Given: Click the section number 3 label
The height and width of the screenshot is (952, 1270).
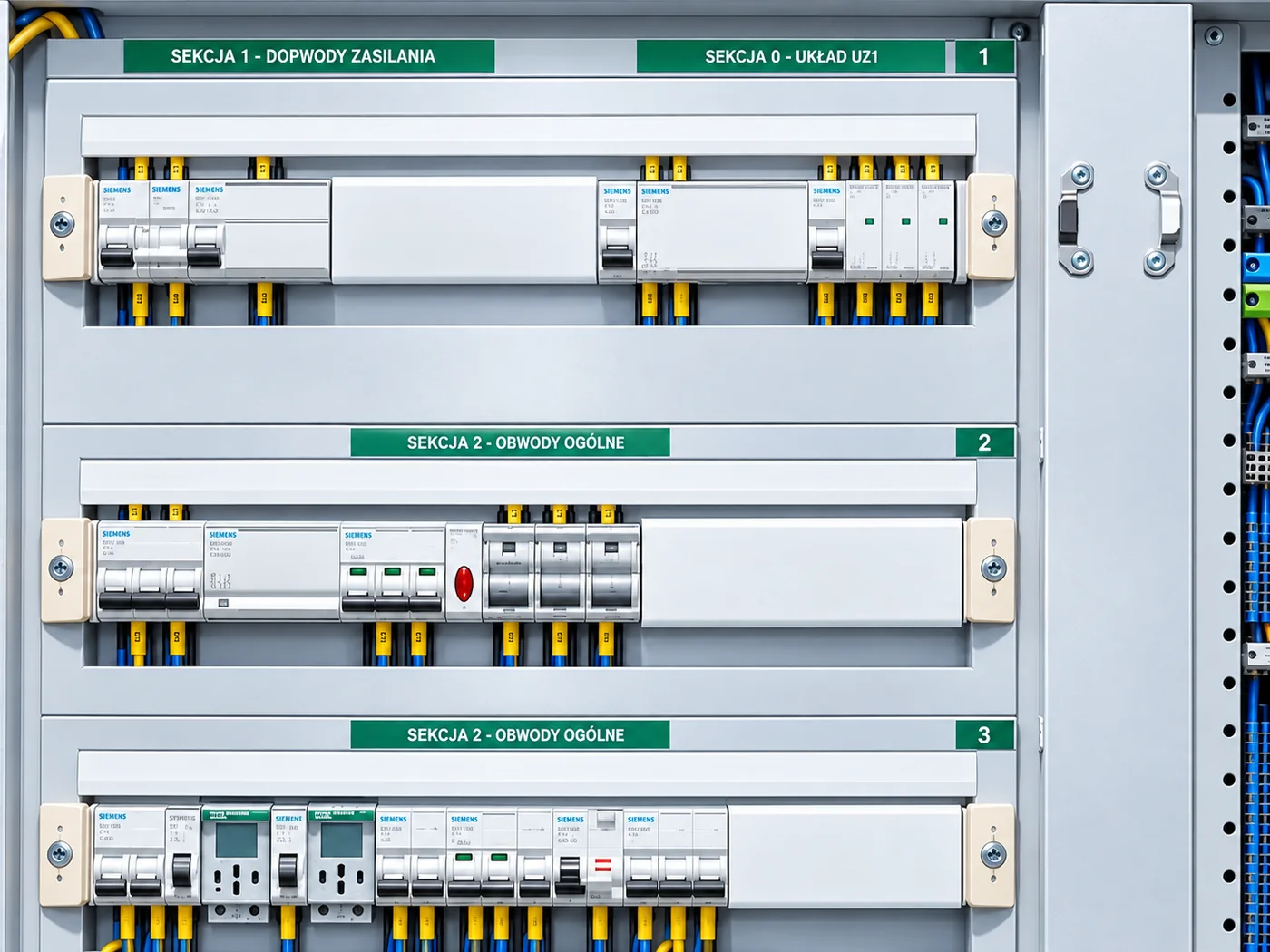Looking at the screenshot, I should pyautogui.click(x=984, y=734).
